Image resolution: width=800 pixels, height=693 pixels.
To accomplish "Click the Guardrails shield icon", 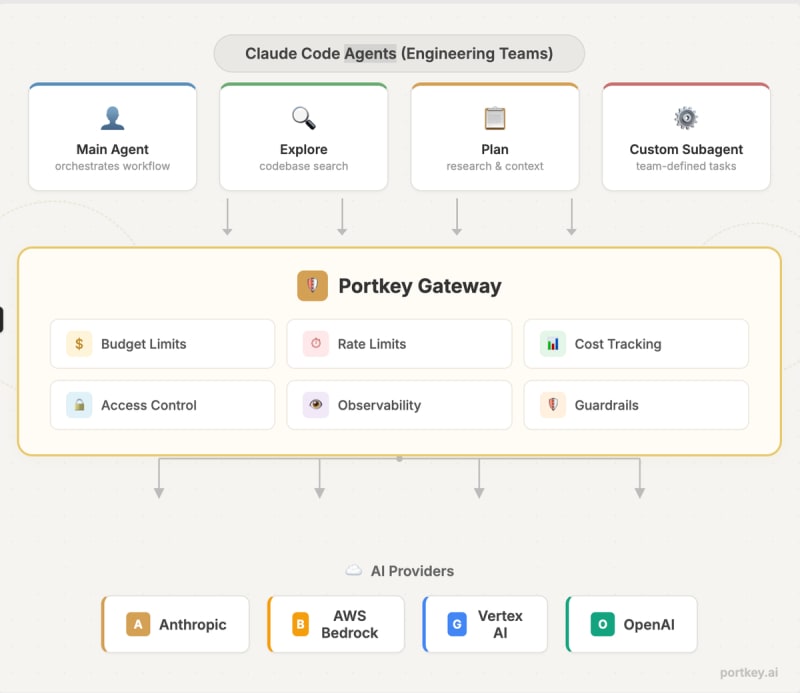I will pos(553,405).
